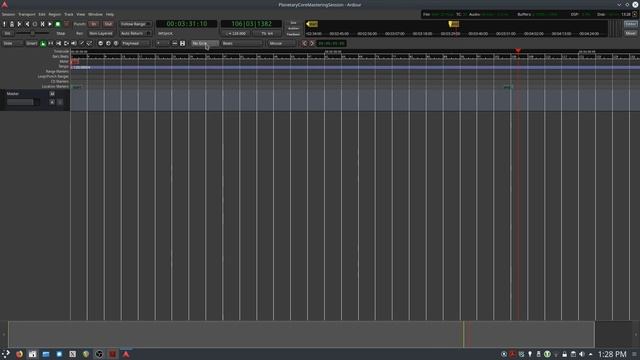
Task: Click the red playhead marker in ruler
Action: click(x=518, y=51)
